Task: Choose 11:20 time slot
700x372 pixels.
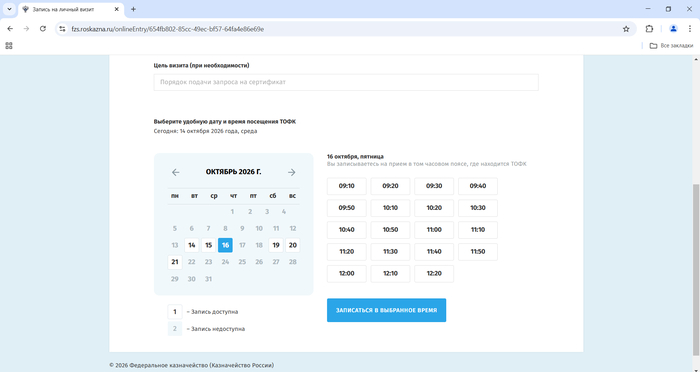Action: (x=346, y=252)
